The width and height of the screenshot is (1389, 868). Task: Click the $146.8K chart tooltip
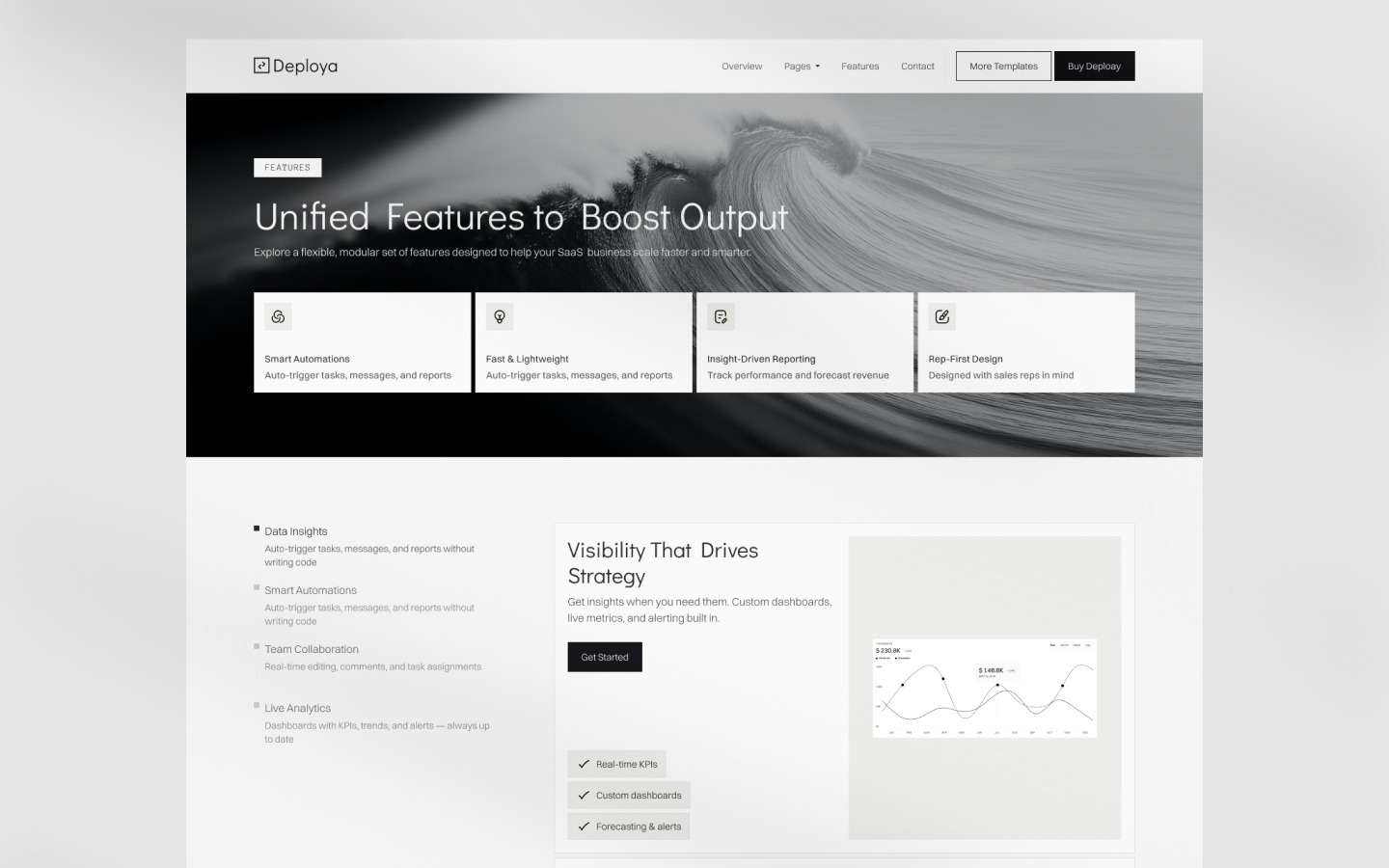996,671
